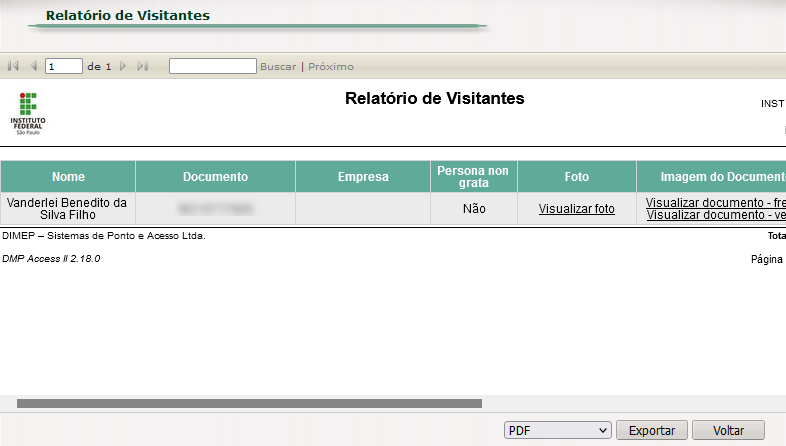Click the Persona non grata header
This screenshot has height=446, width=786.
coord(474,176)
